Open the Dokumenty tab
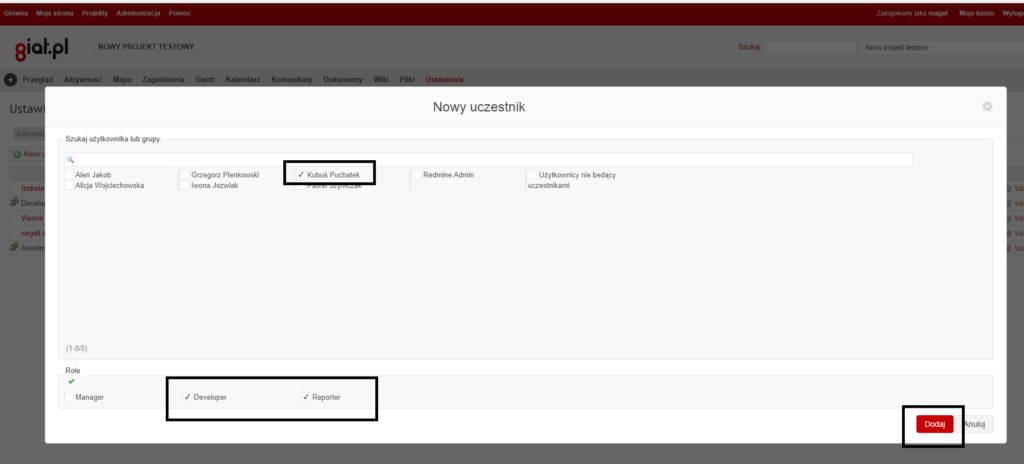This screenshot has height=464, width=1024. 343,80
